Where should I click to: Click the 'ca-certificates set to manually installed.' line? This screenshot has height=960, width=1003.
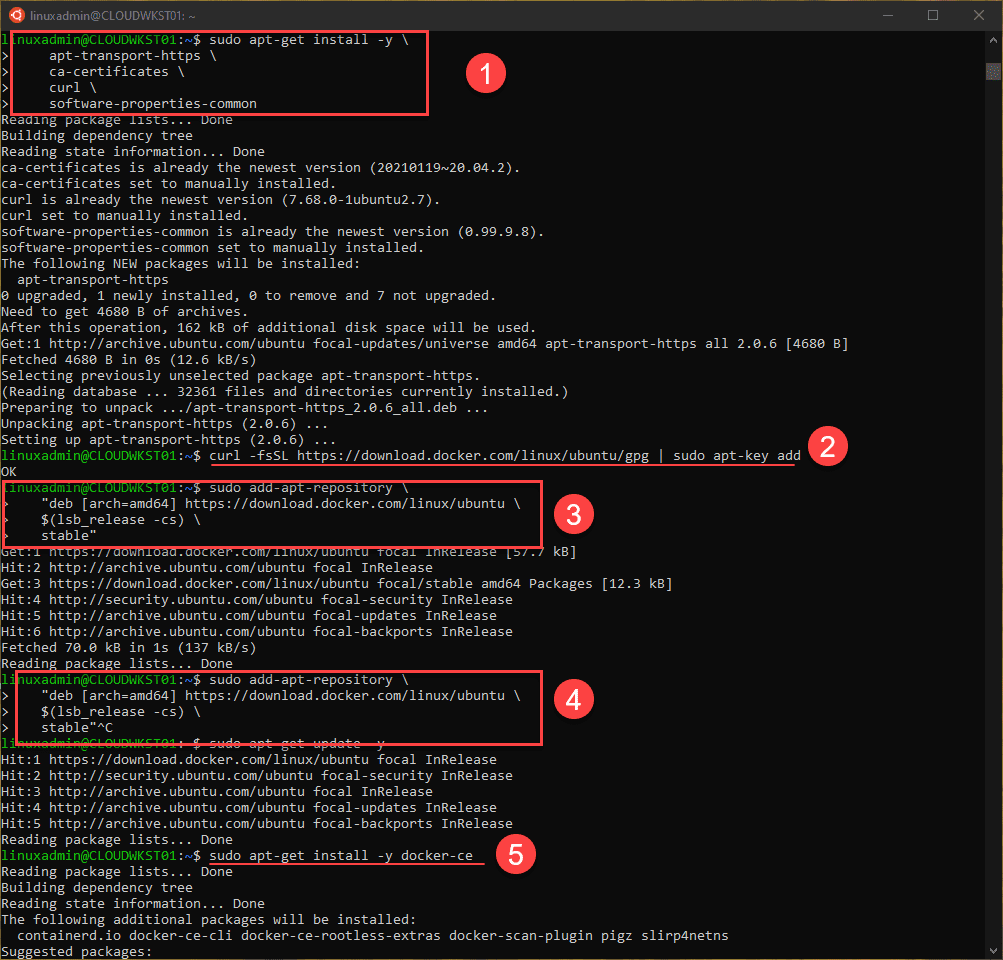(168, 184)
